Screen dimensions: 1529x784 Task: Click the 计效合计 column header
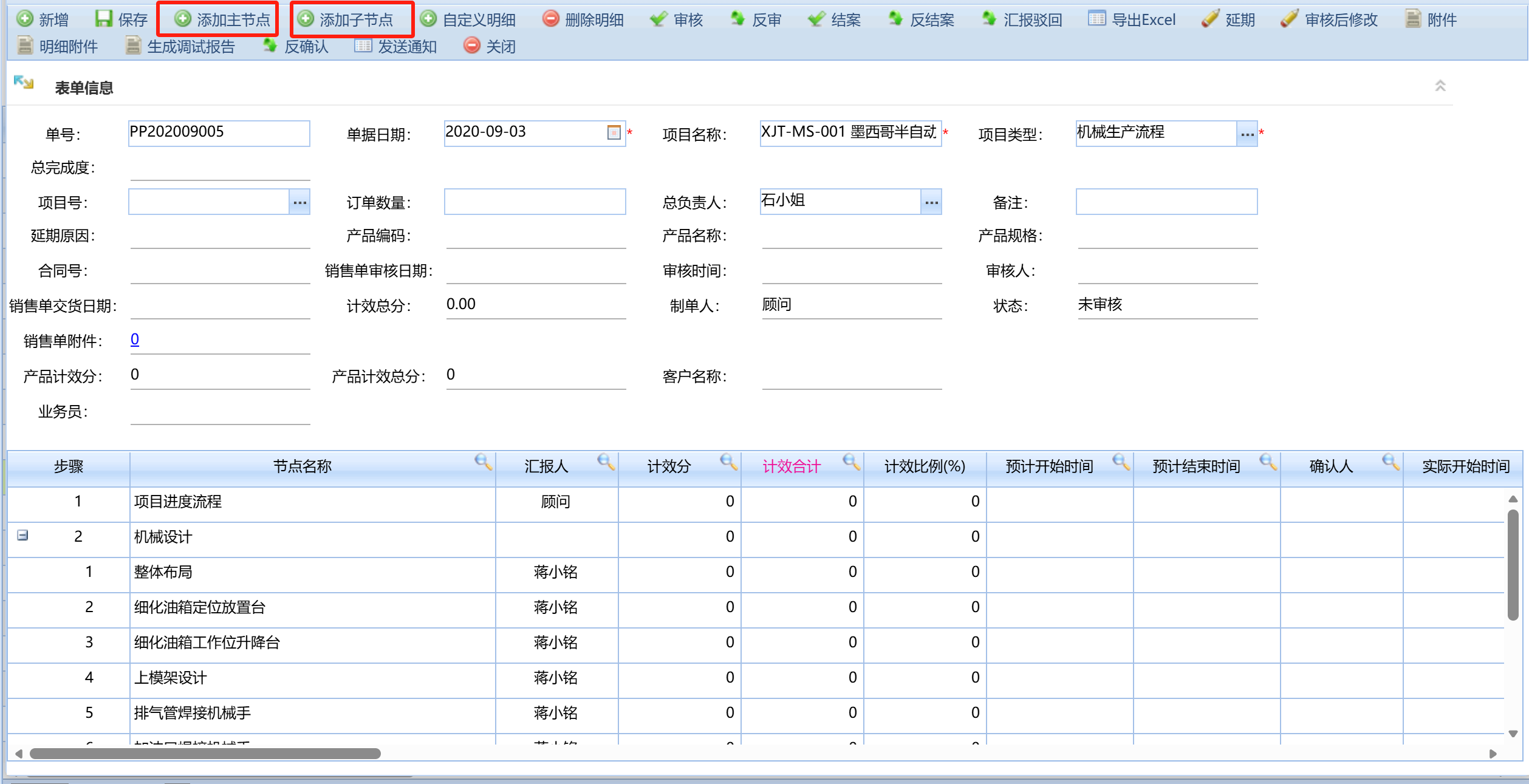pyautogui.click(x=791, y=466)
